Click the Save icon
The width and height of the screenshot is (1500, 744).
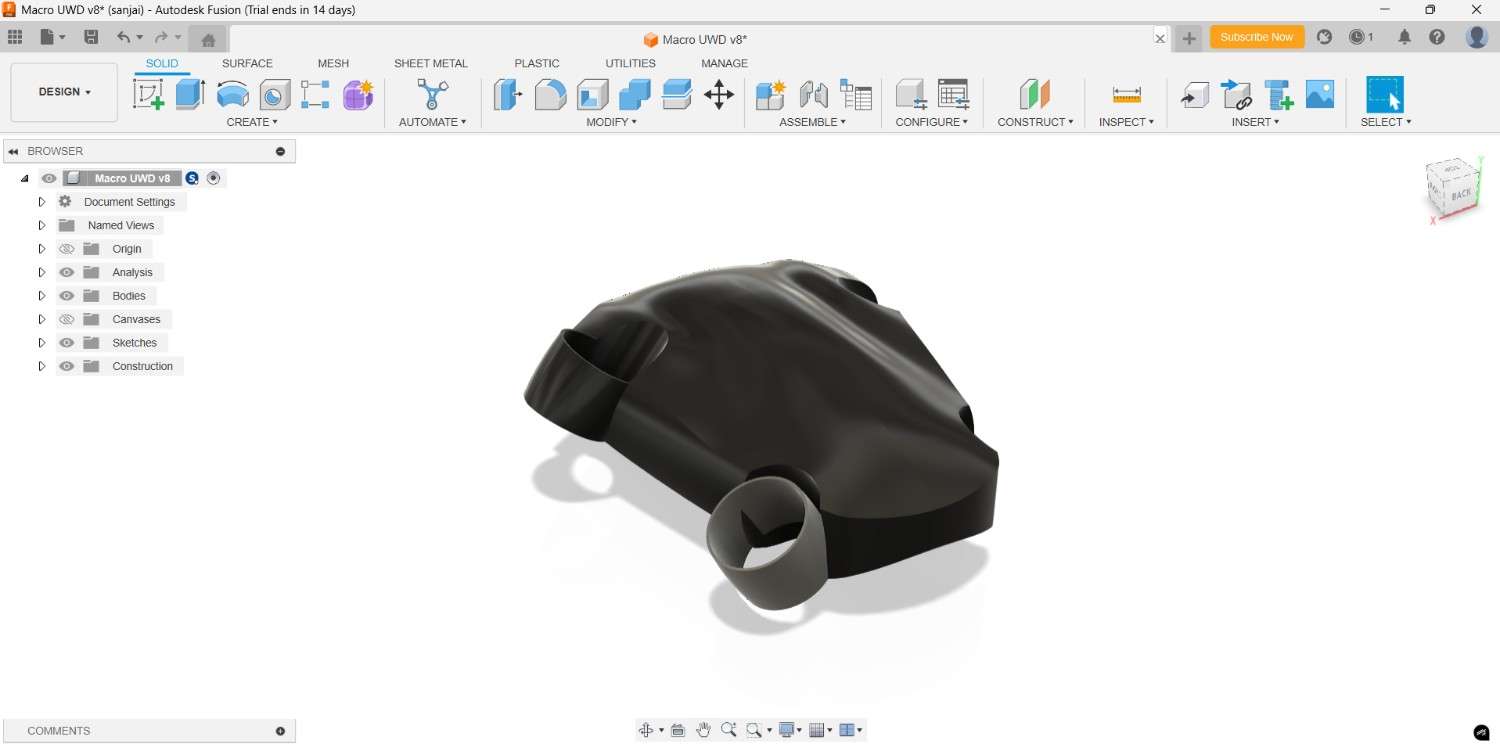pos(91,37)
